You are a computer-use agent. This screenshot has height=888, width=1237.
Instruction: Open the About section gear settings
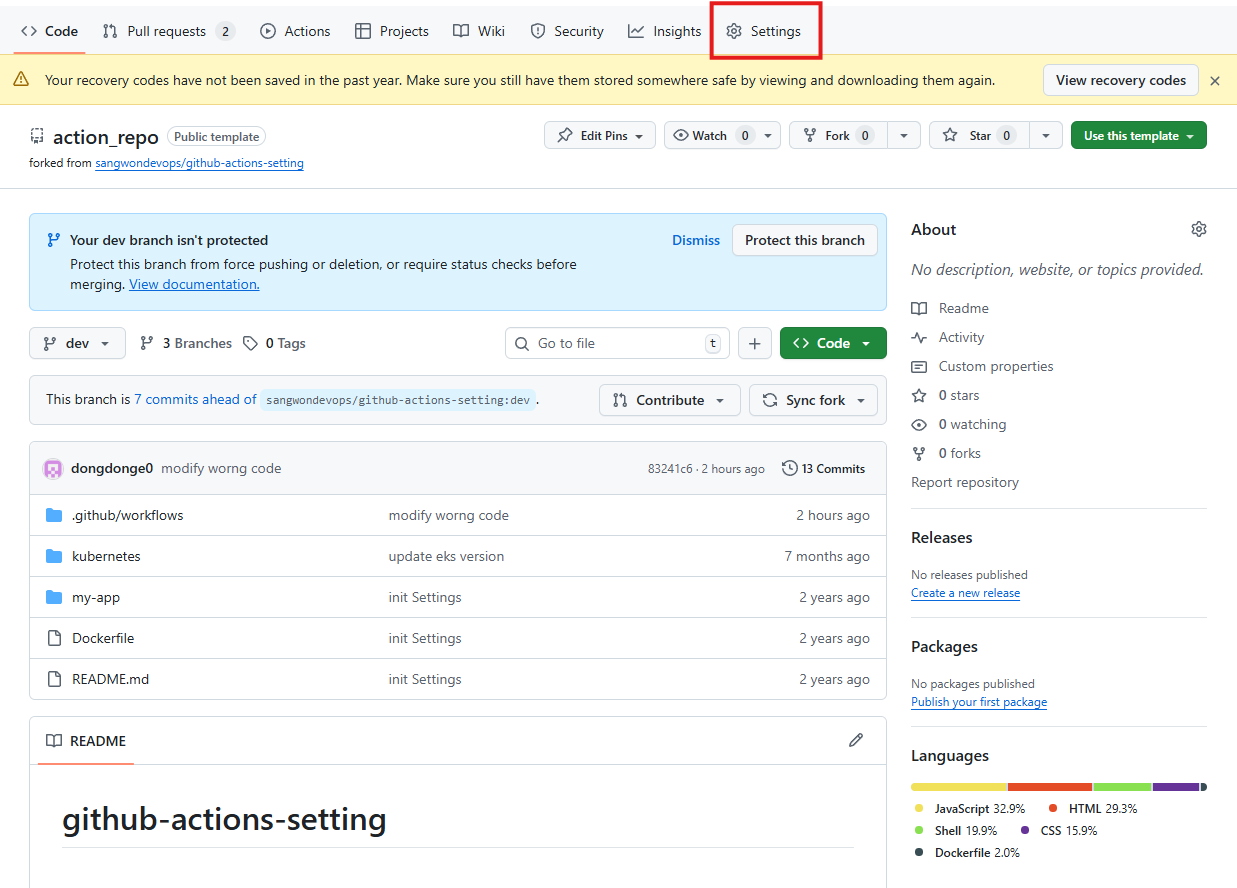coord(1199,229)
